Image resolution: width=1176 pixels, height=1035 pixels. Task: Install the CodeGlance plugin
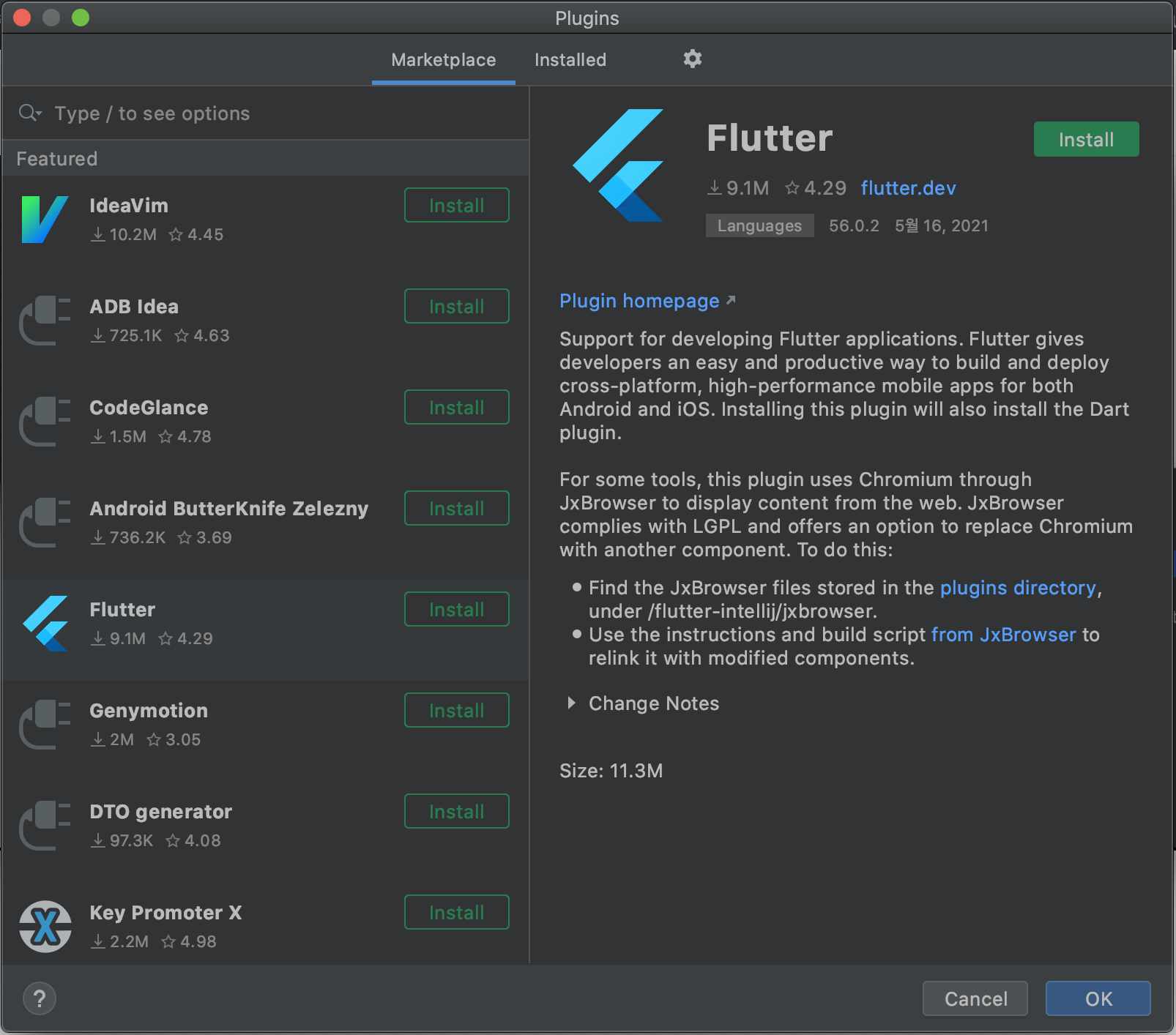click(x=457, y=407)
